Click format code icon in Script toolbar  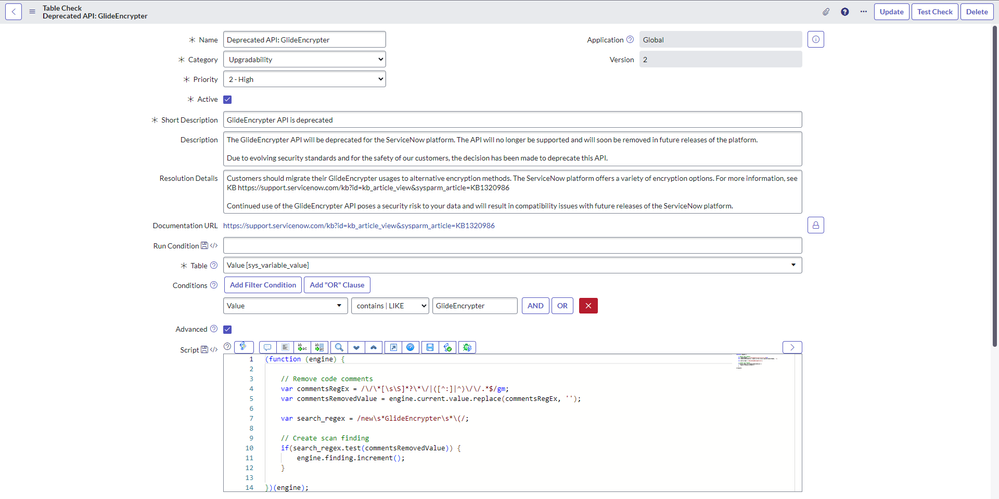(285, 347)
